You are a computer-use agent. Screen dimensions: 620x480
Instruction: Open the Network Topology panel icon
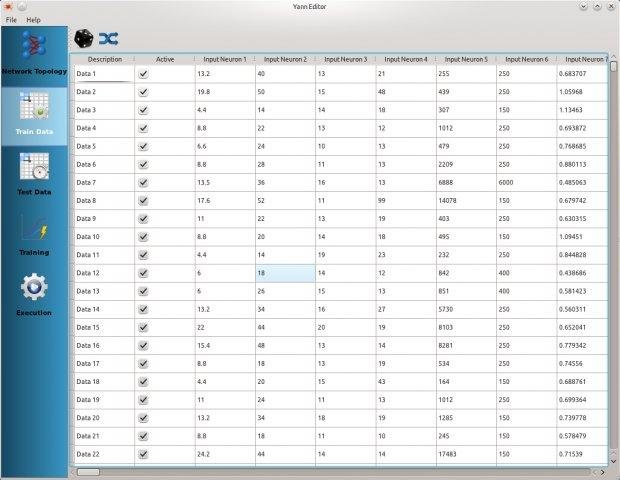pos(35,47)
